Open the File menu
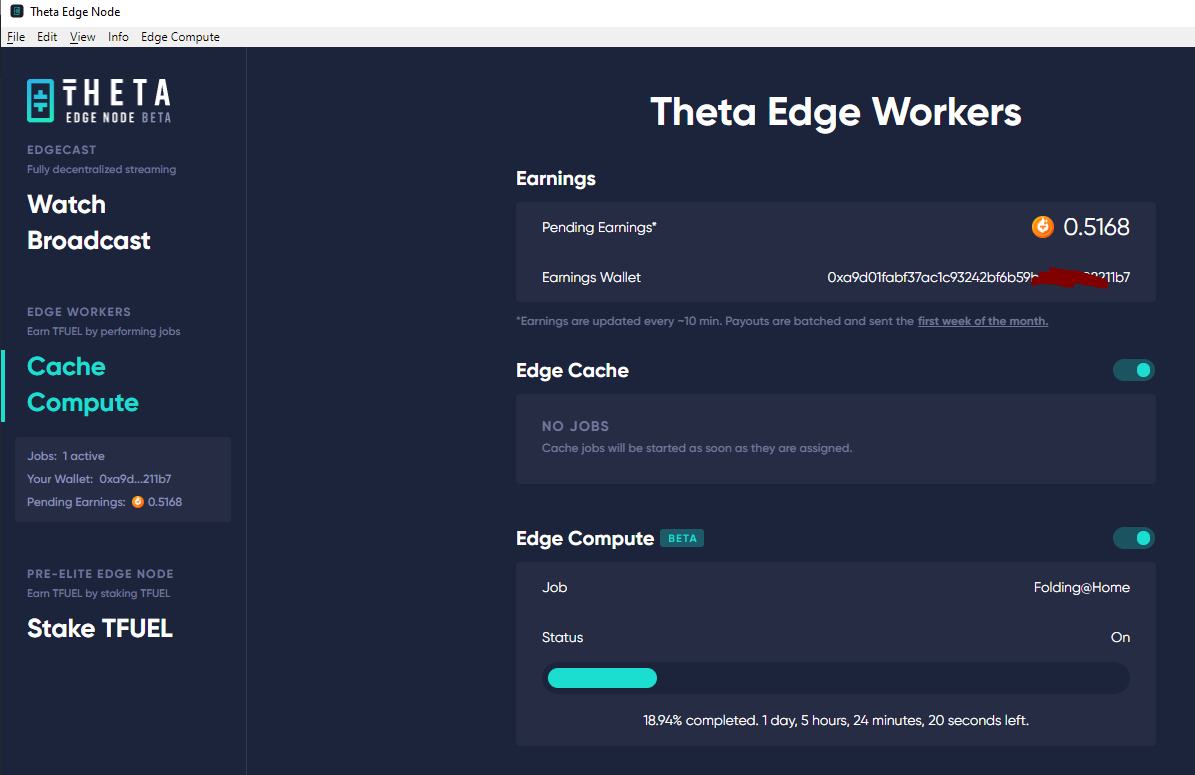This screenshot has width=1195, height=775. [x=16, y=37]
